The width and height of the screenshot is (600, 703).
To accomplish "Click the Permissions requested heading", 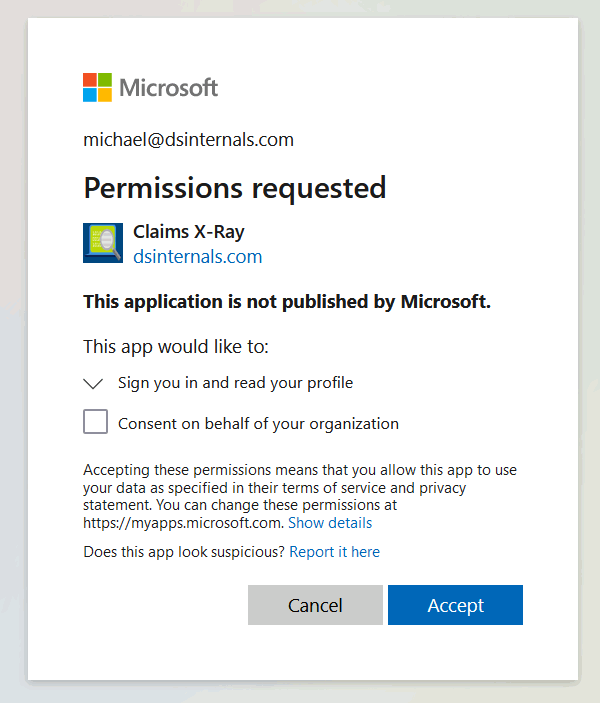I will [x=235, y=188].
